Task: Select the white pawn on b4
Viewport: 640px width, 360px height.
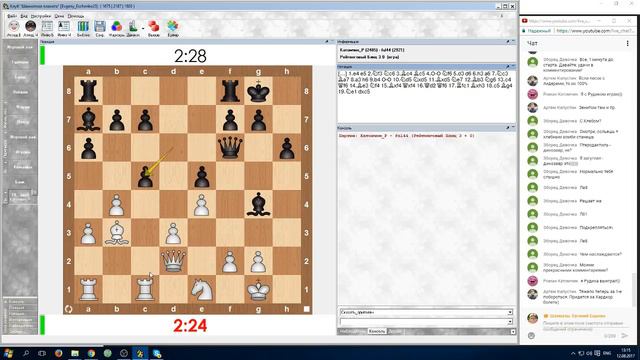Action: point(117,204)
